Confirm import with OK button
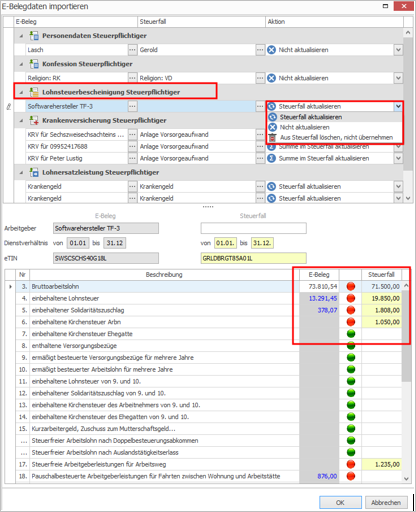 pos(340,502)
